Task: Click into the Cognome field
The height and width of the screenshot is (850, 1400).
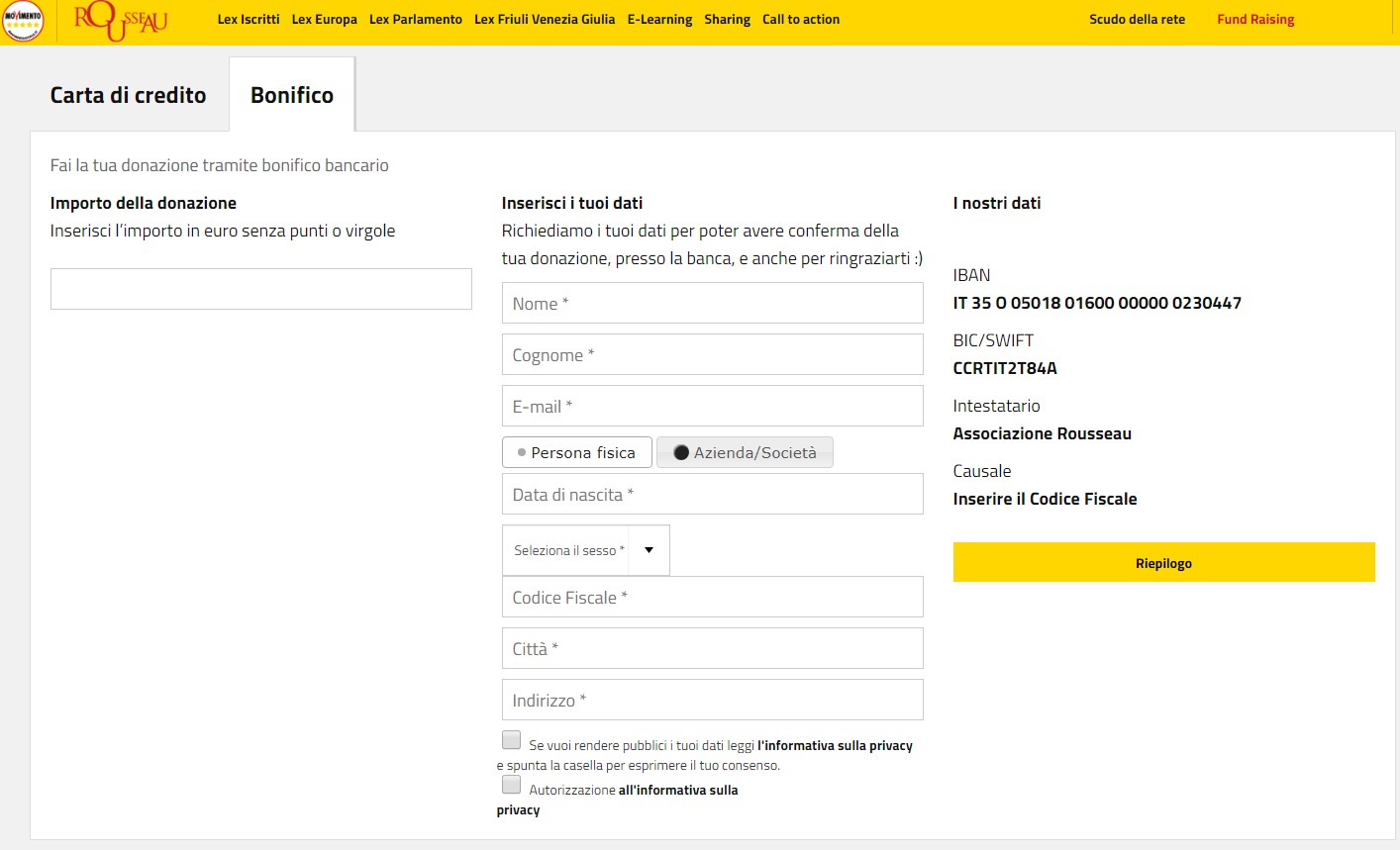Action: [713, 354]
